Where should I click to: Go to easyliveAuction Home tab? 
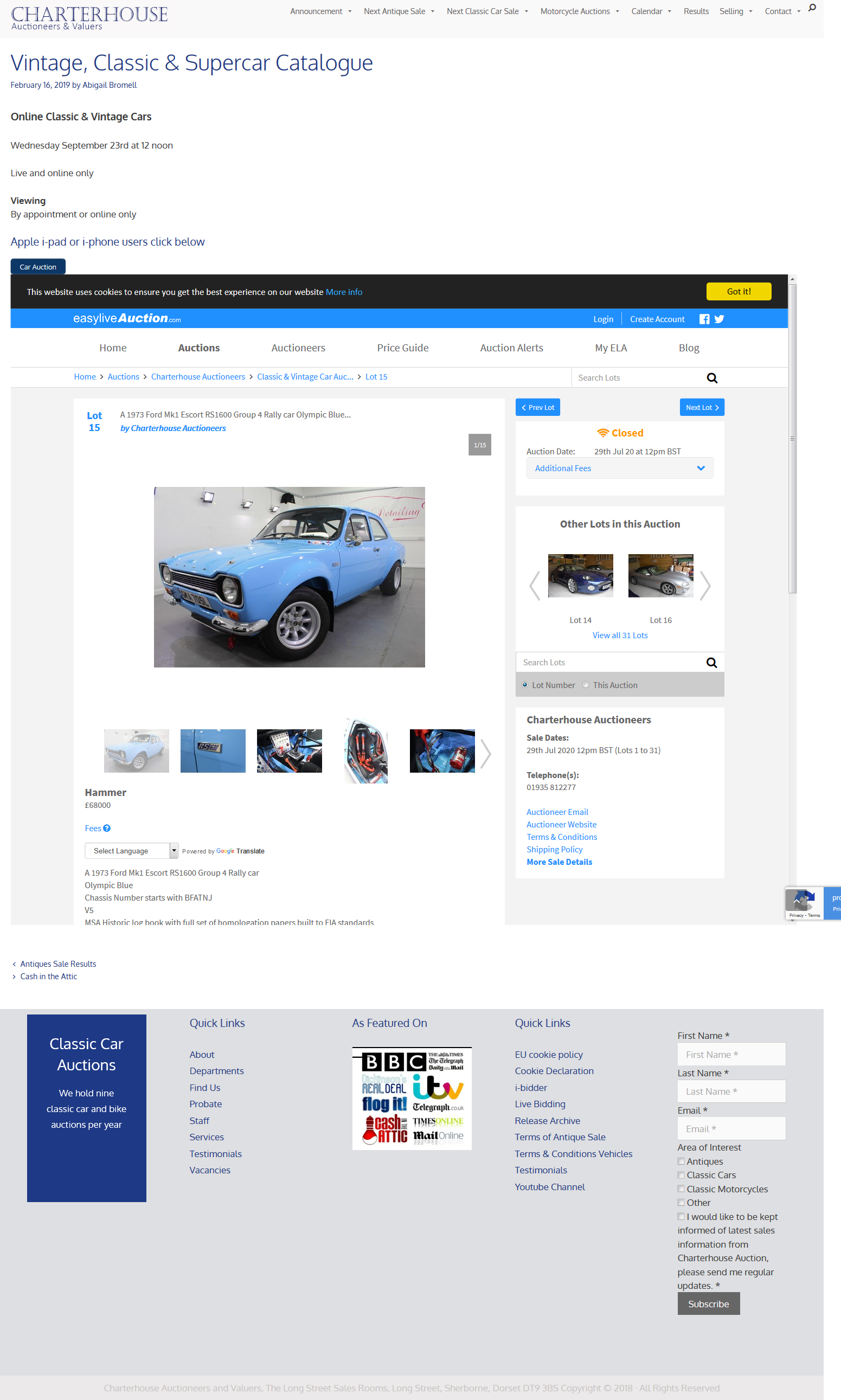[x=113, y=348]
